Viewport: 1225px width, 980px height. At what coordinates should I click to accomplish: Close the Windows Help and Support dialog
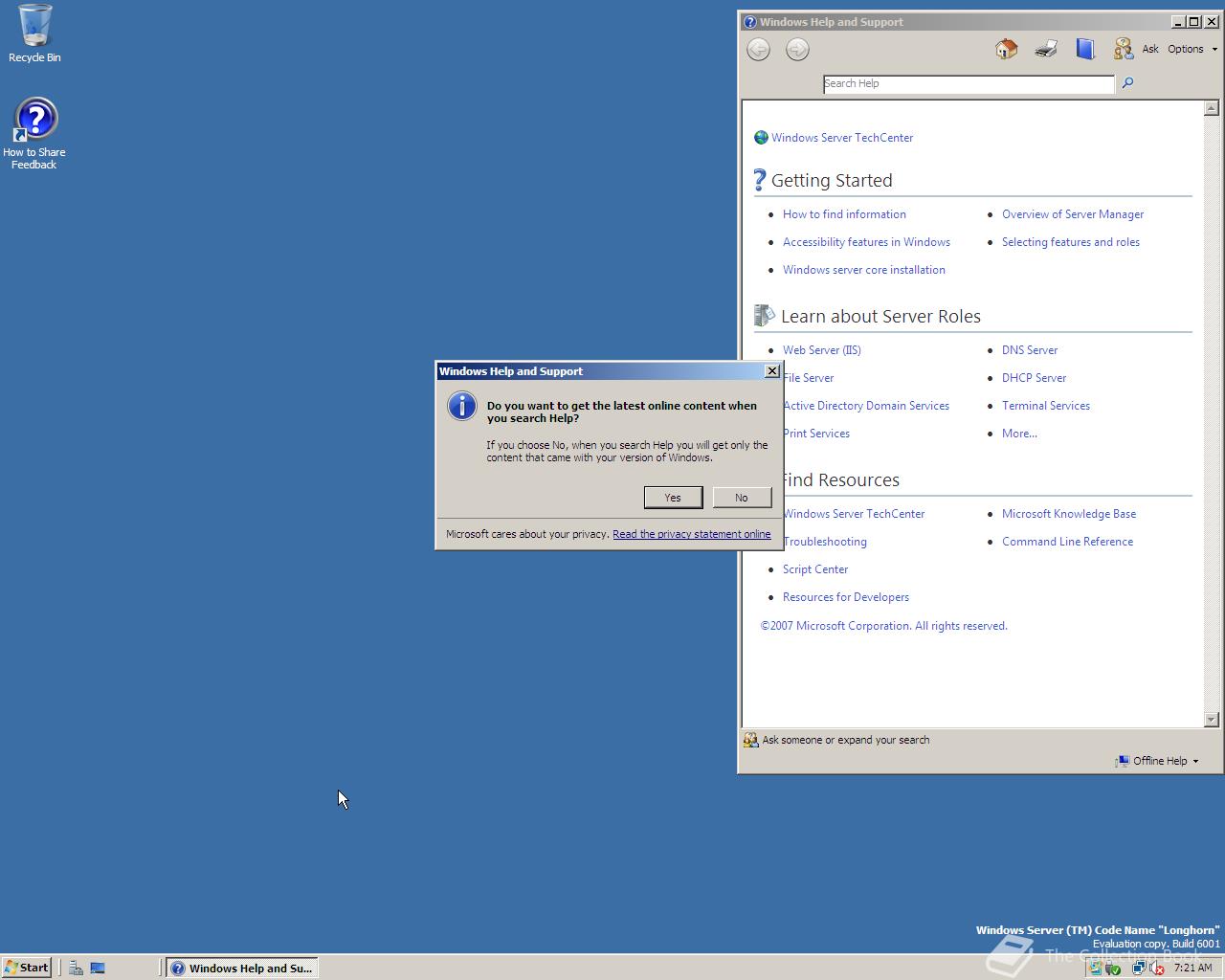click(772, 371)
